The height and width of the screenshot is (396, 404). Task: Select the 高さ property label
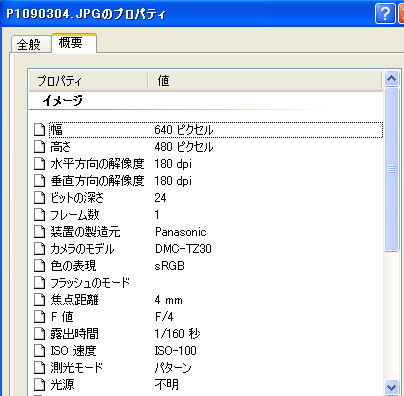click(61, 147)
